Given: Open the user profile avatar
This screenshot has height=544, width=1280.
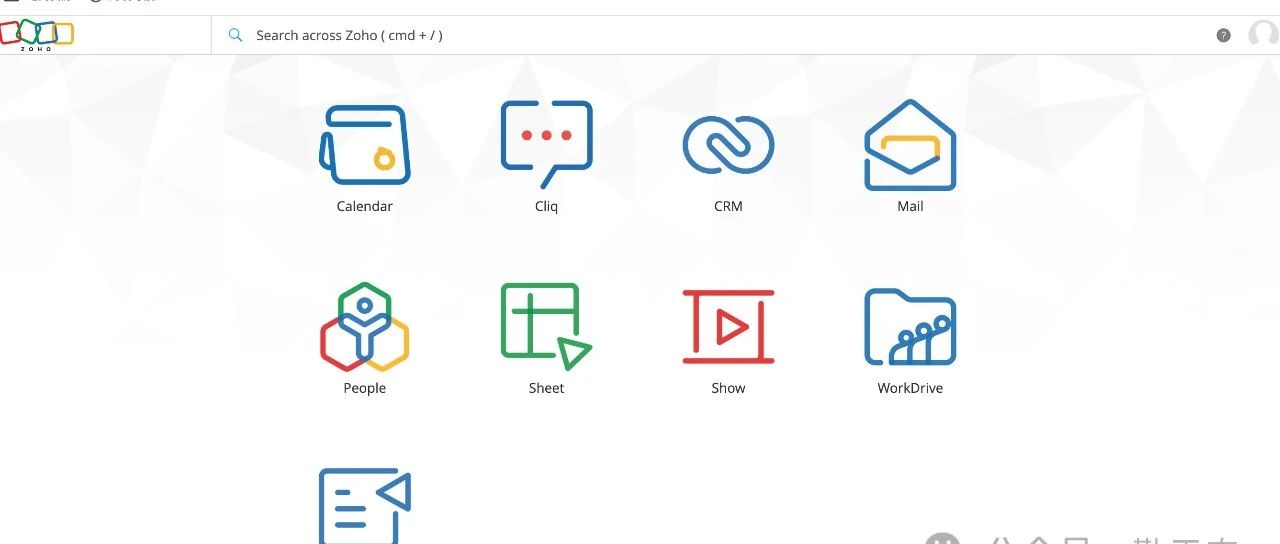Looking at the screenshot, I should (x=1263, y=35).
